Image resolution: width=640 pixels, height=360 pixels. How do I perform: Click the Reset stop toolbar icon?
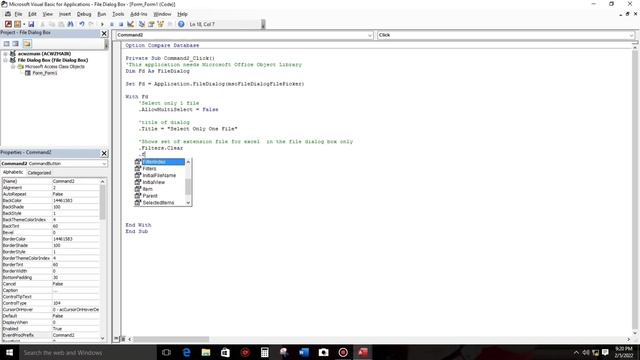tap(121, 24)
